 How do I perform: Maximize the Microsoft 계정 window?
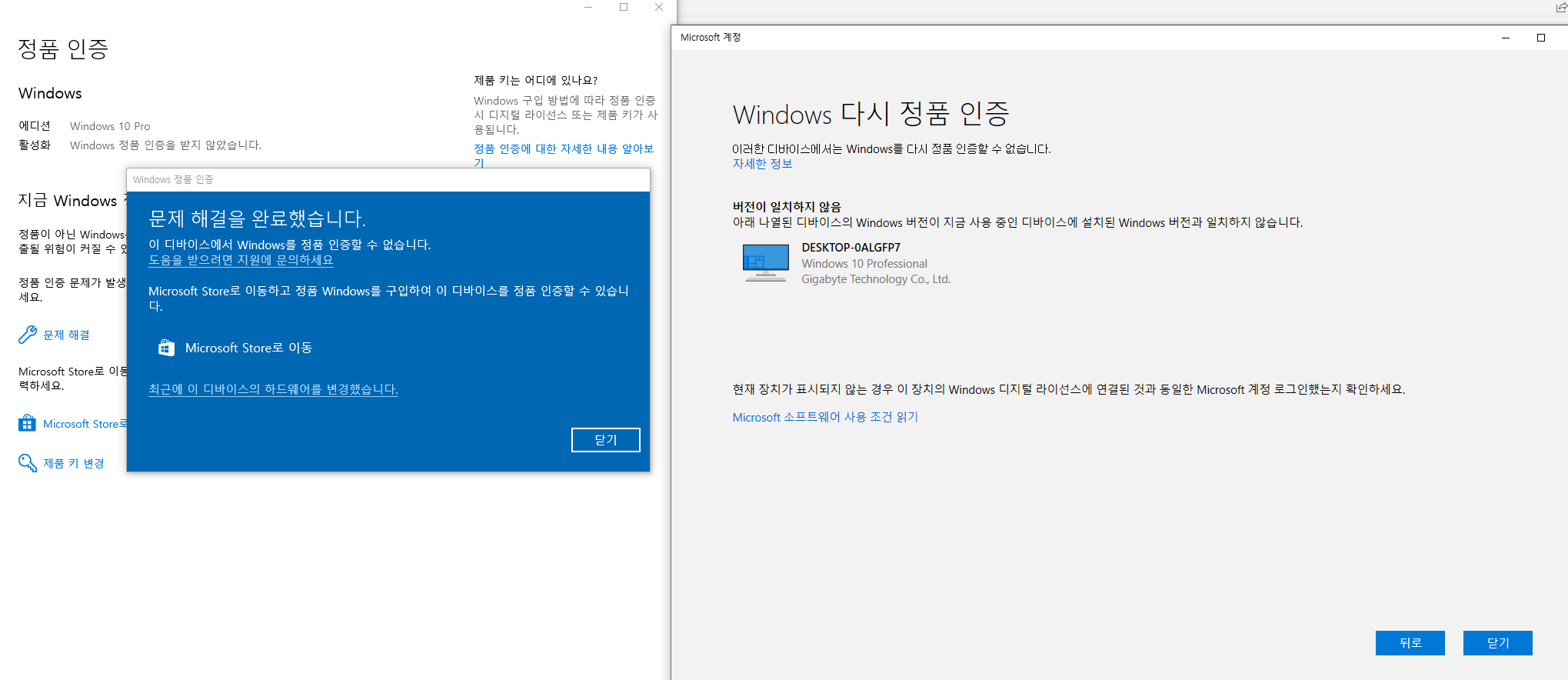1541,38
